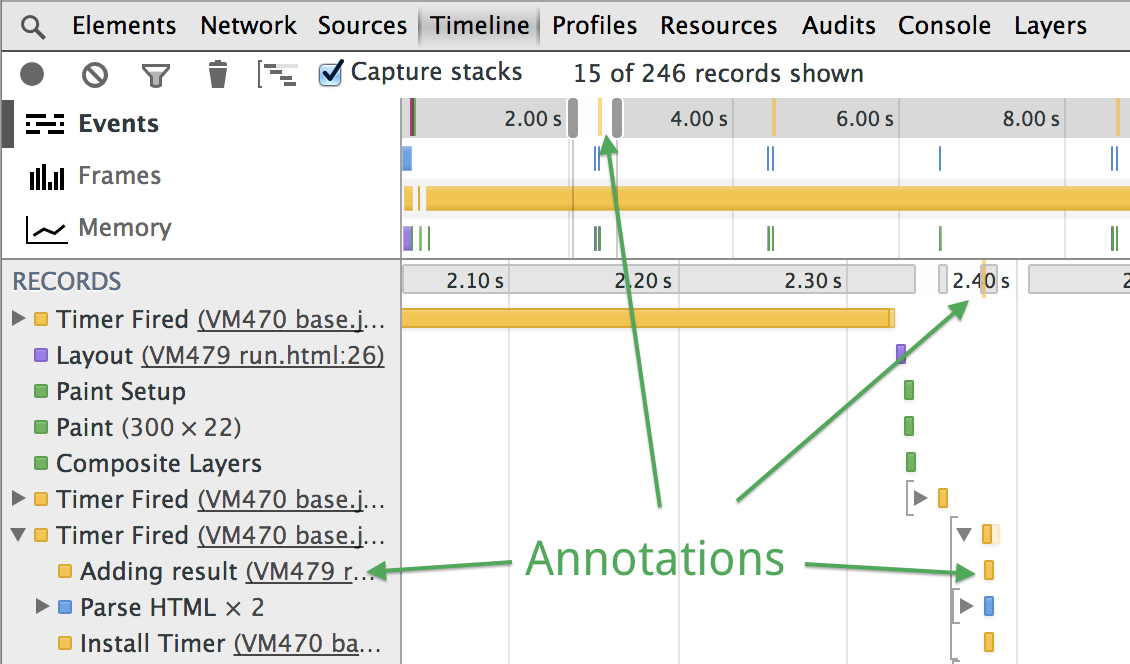The height and width of the screenshot is (664, 1130).
Task: Switch to the Console tab
Action: (944, 25)
